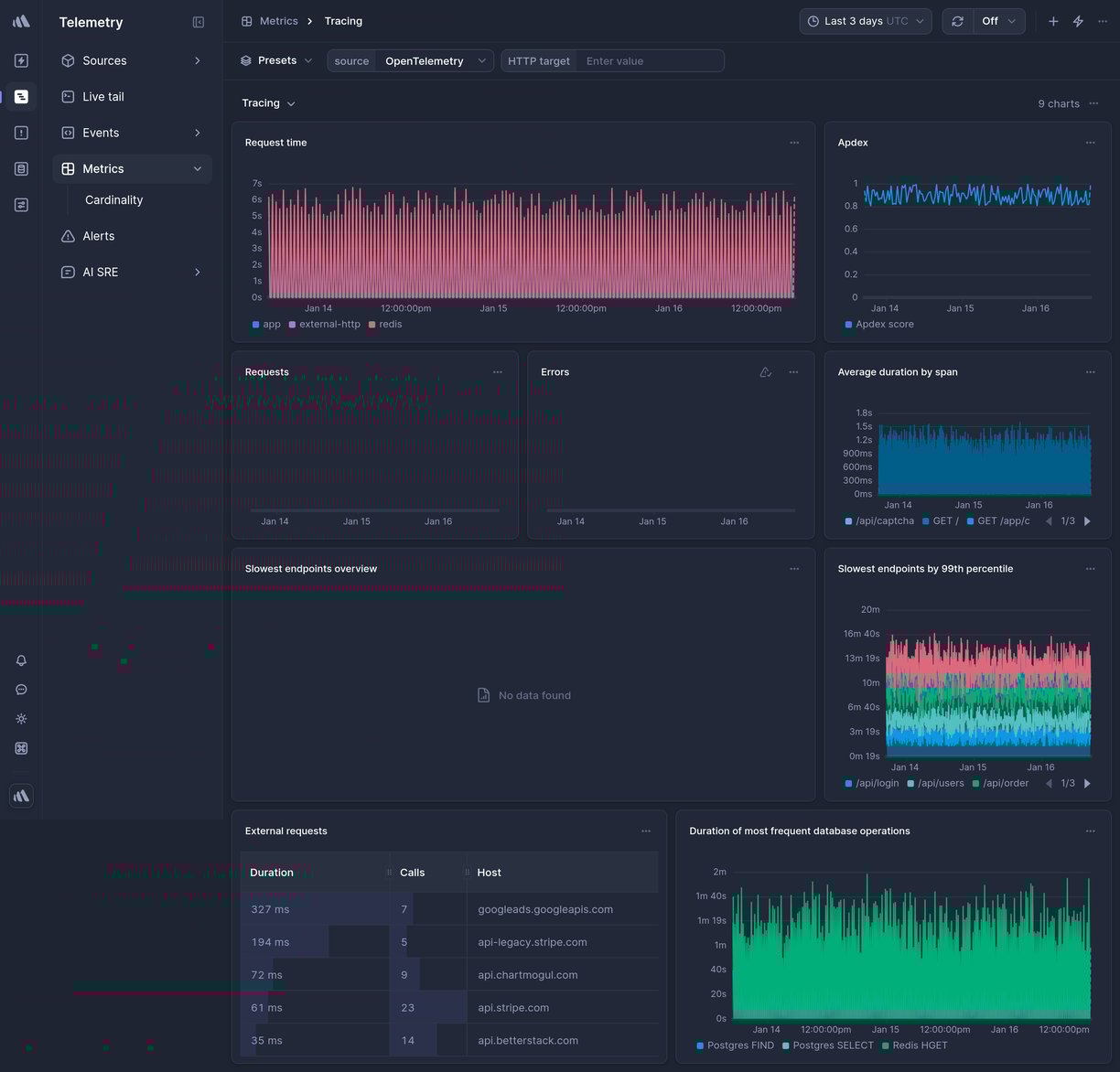Go to the next page of slowest endpoints

pos(1088,783)
